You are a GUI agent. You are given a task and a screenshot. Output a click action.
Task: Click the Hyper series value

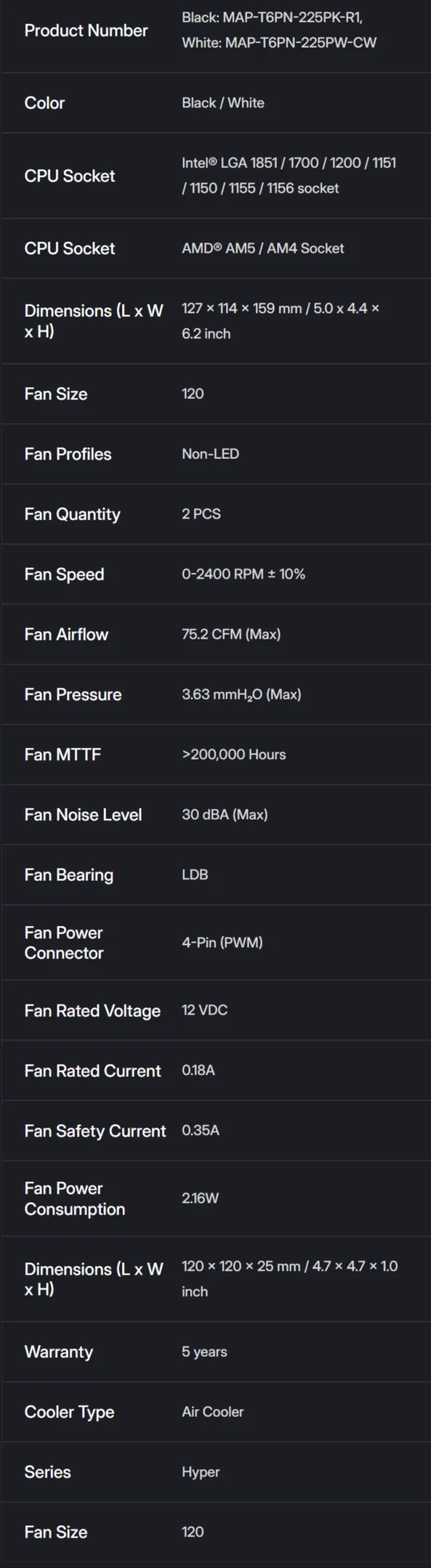coord(200,1472)
